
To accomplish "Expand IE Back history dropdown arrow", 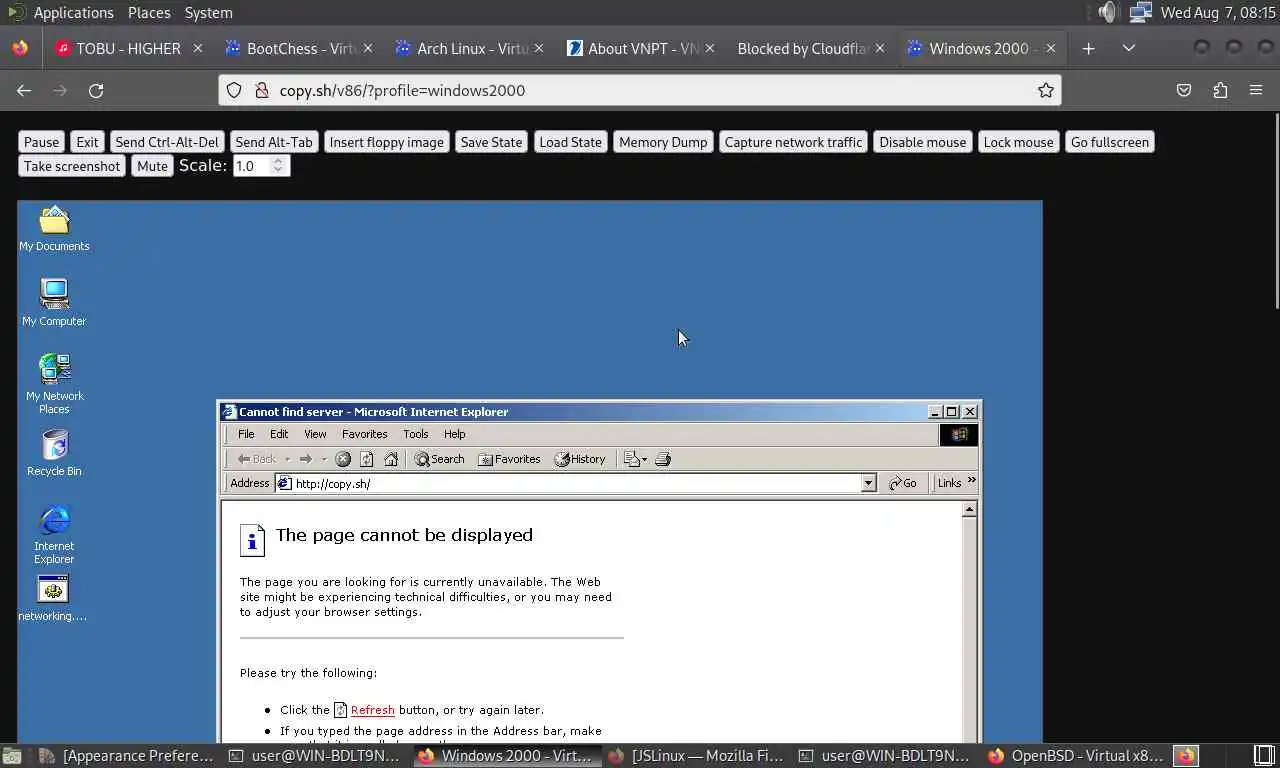I will tap(287, 459).
